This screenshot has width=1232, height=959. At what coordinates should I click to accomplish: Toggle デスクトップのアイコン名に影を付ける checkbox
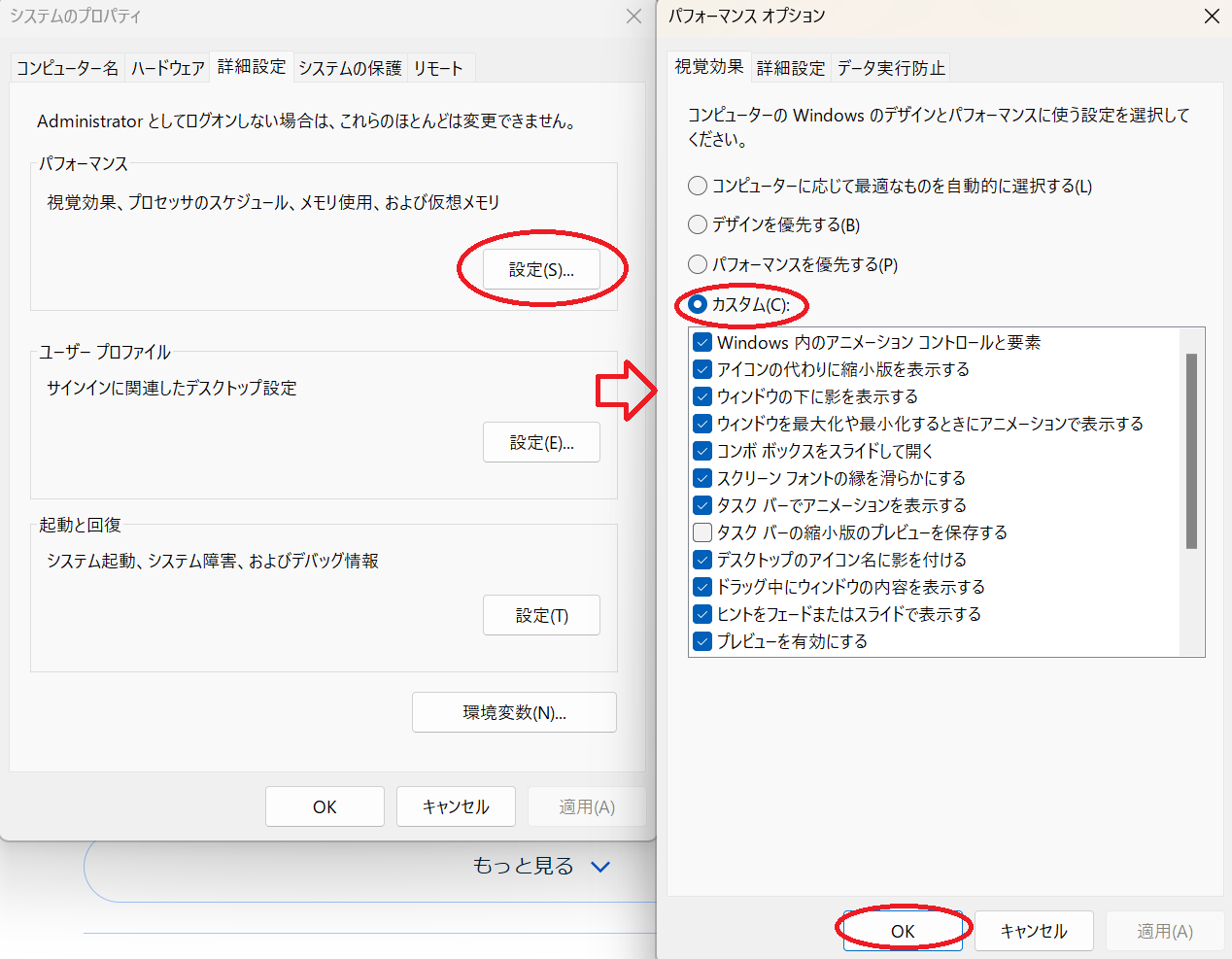click(x=702, y=560)
